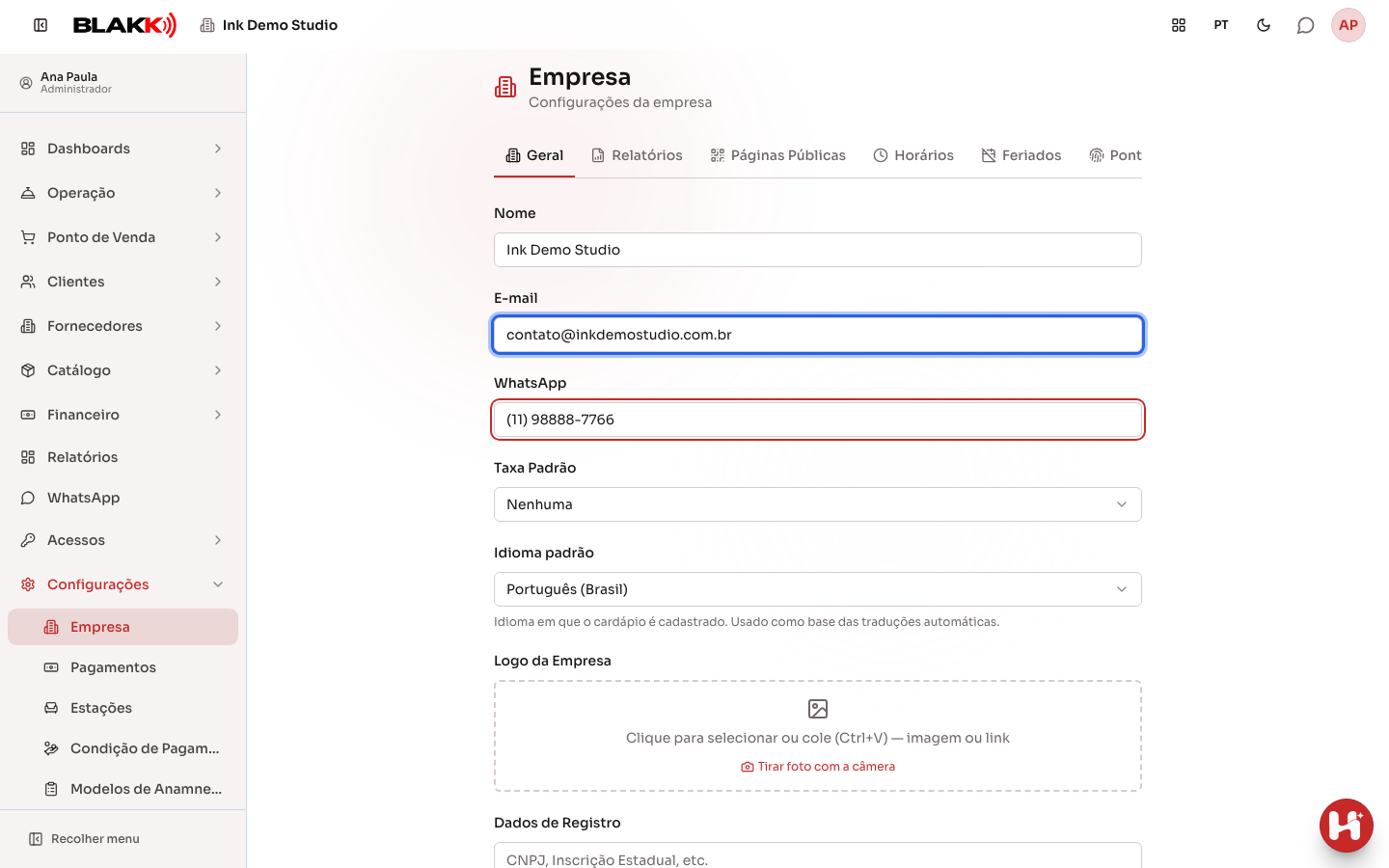Expand the Dashboards menu chevron
This screenshot has height=868, width=1389.
coord(218,149)
